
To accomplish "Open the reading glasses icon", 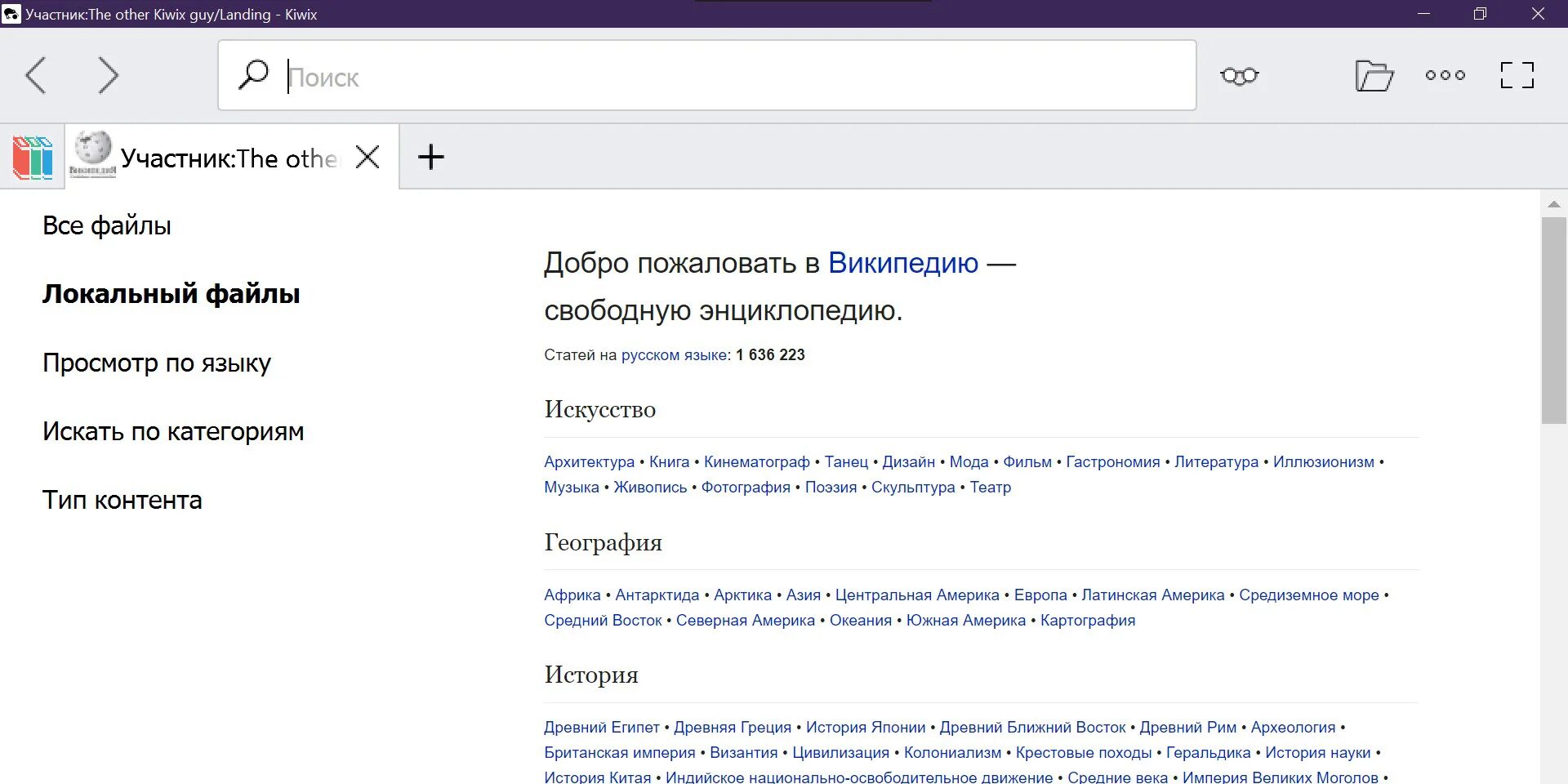I will tap(1240, 75).
